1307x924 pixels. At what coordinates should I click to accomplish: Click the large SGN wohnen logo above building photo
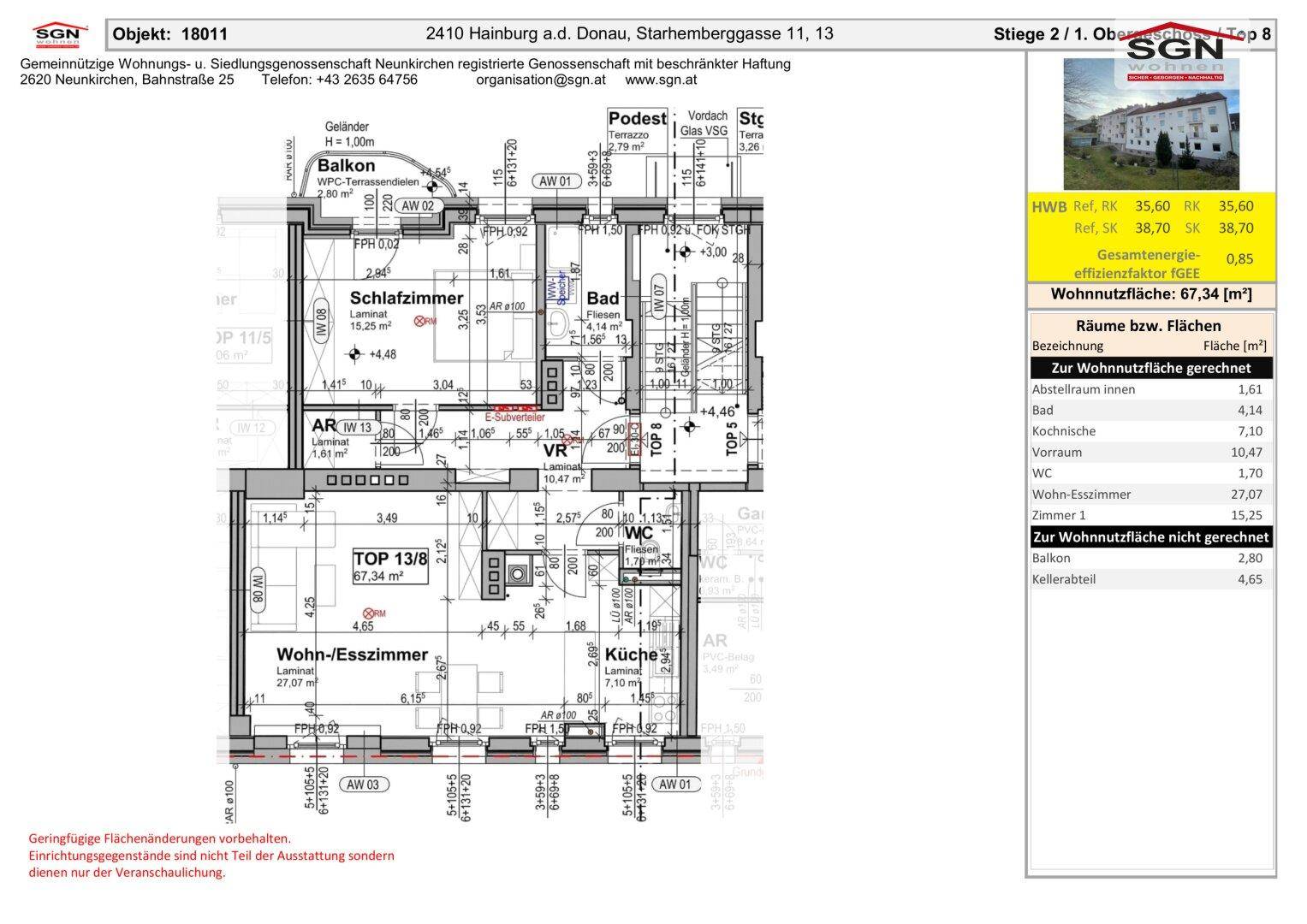(1173, 52)
